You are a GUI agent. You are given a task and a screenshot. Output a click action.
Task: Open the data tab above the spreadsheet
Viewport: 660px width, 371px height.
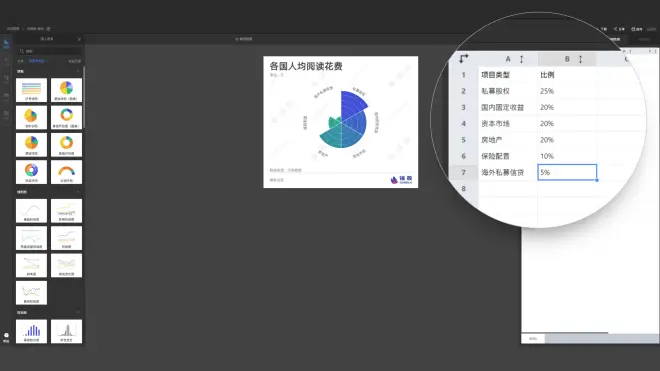615,39
